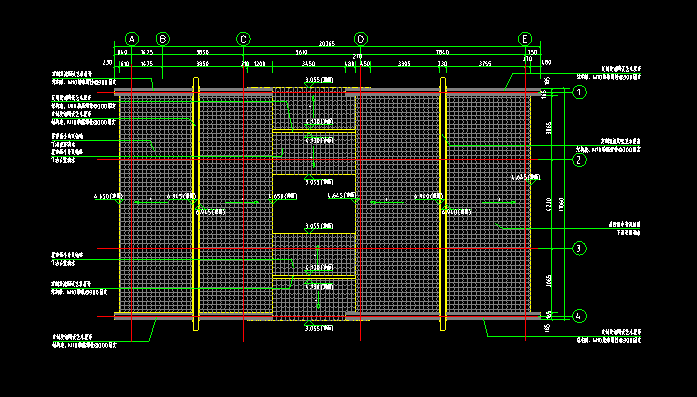Select grid axis bubble 1
Viewport: 697px width, 397px height.
click(579, 92)
